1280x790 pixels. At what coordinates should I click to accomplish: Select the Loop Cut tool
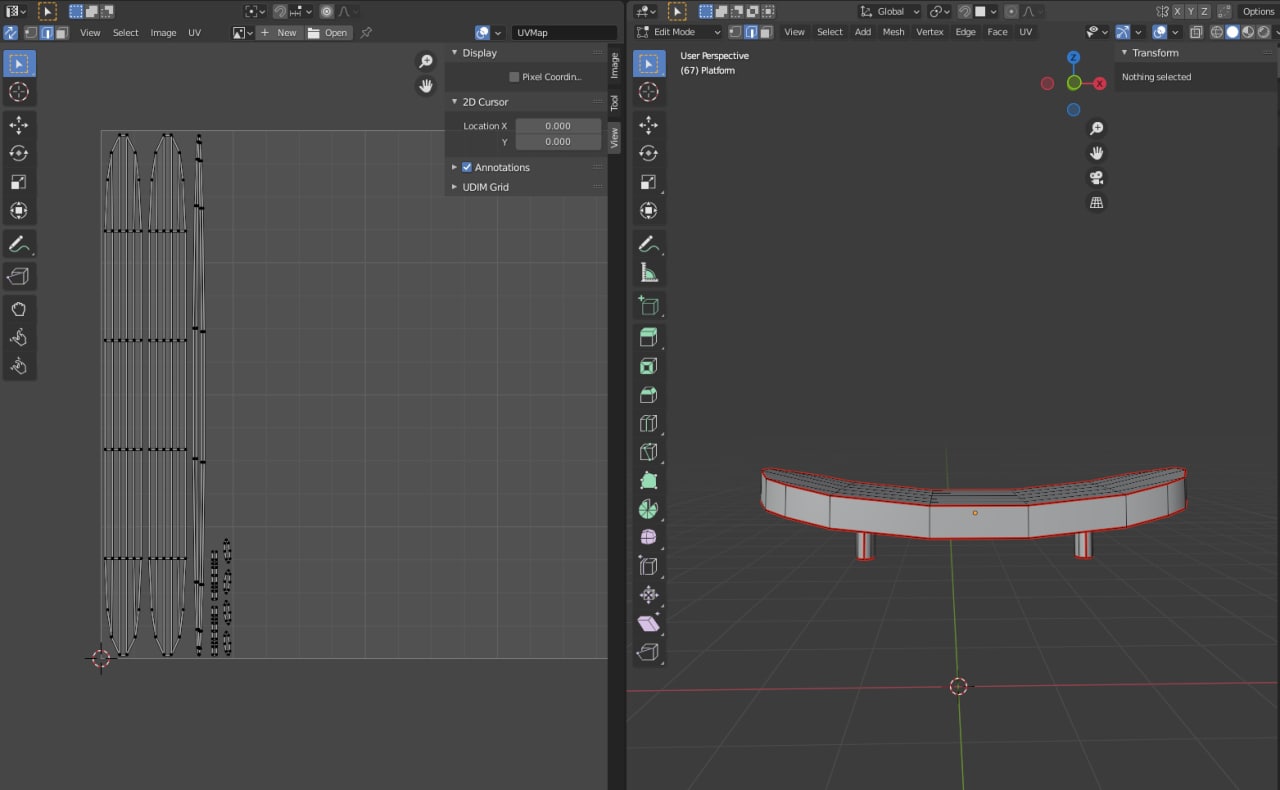648,424
